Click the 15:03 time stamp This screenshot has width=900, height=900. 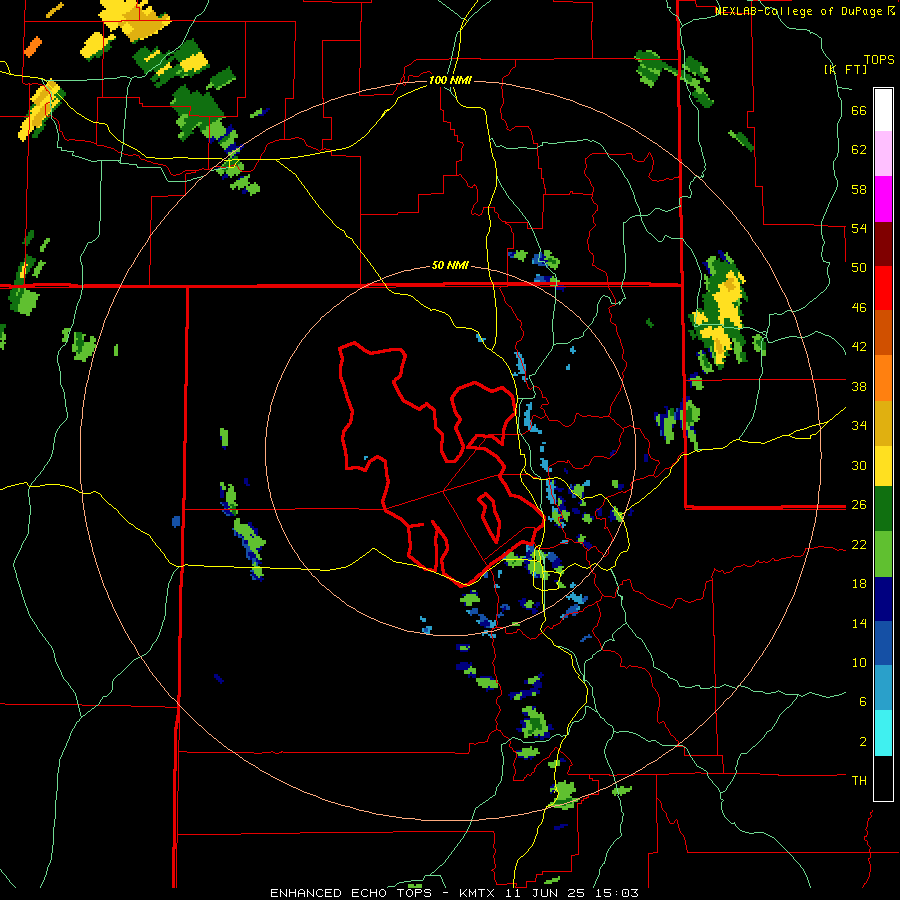(x=616, y=893)
